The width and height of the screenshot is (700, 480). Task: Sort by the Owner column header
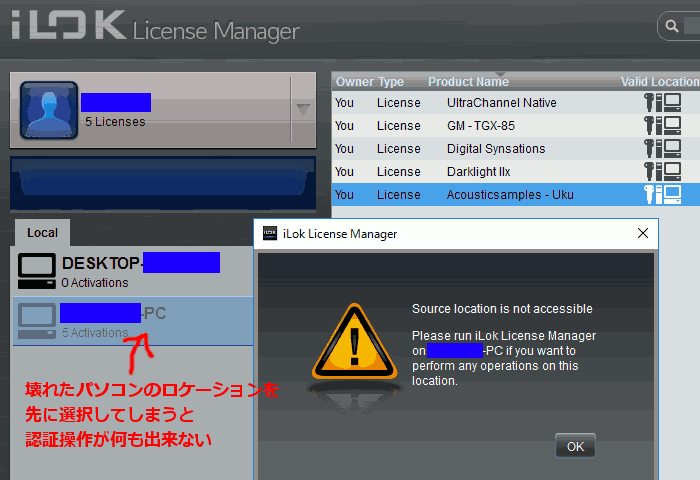coord(354,82)
